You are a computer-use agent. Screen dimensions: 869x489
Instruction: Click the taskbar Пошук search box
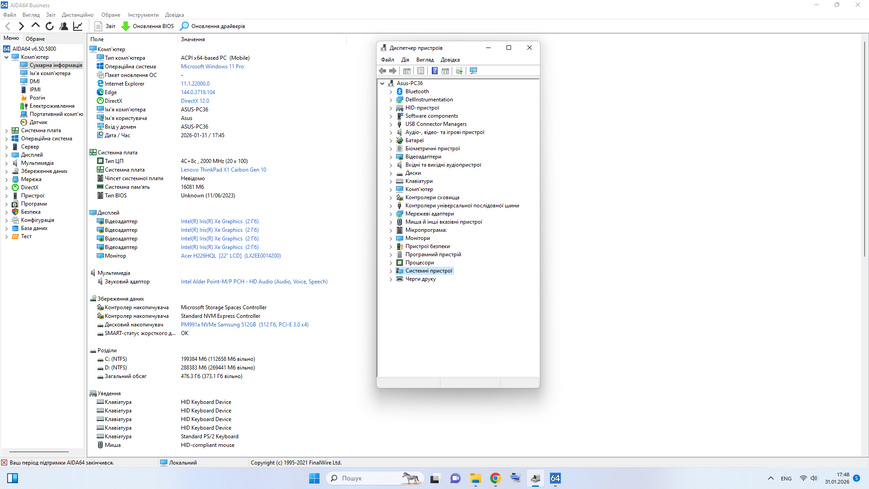tap(375, 478)
